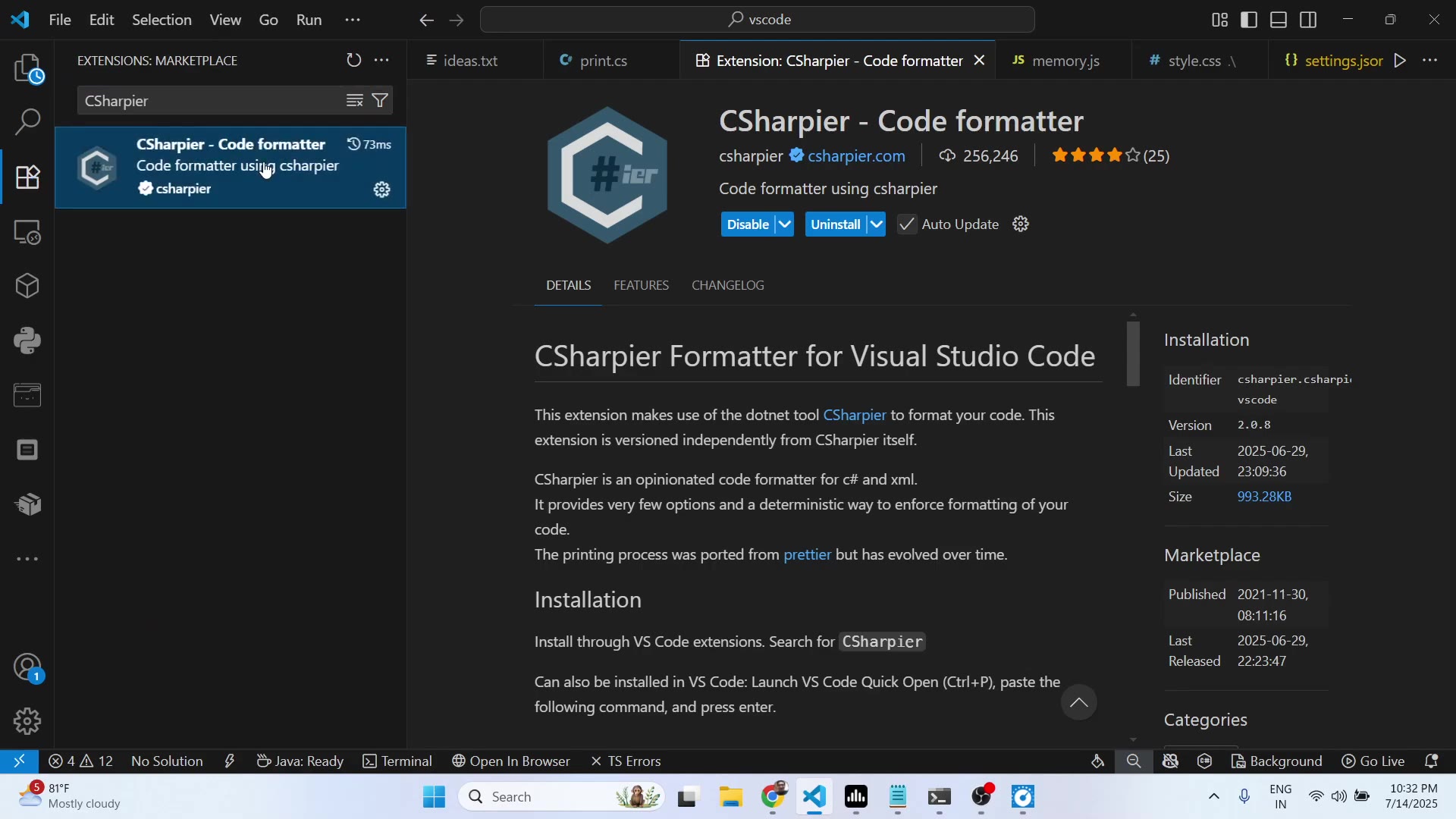Show additional views ellipsis in activity bar
Screen dimensions: 1456x819
[28, 560]
